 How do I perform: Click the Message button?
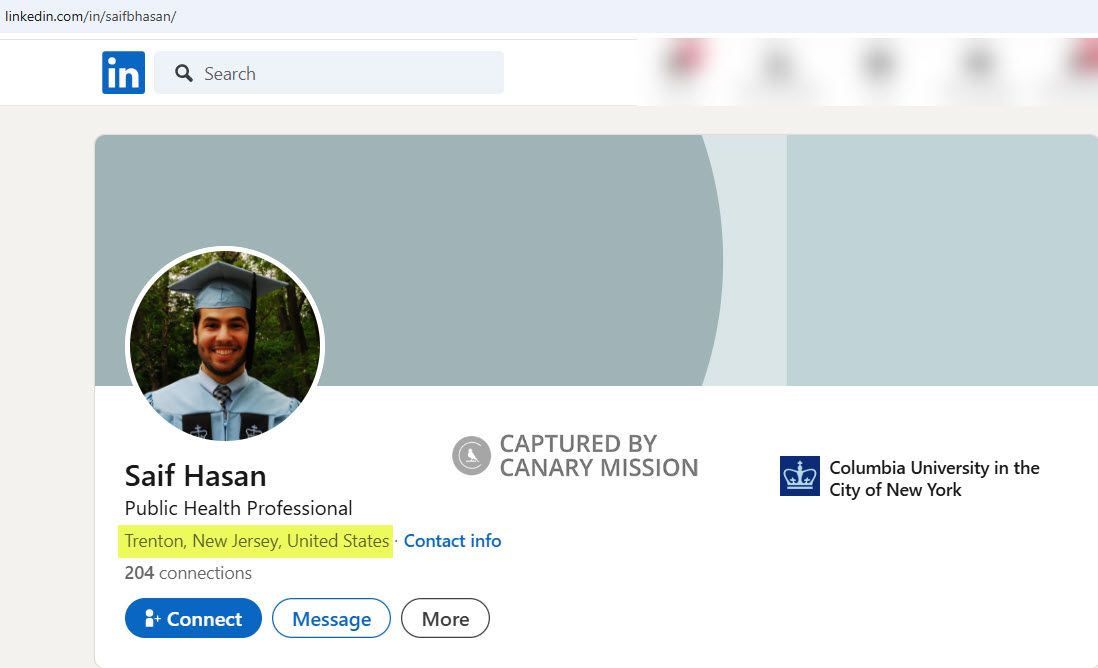click(331, 618)
